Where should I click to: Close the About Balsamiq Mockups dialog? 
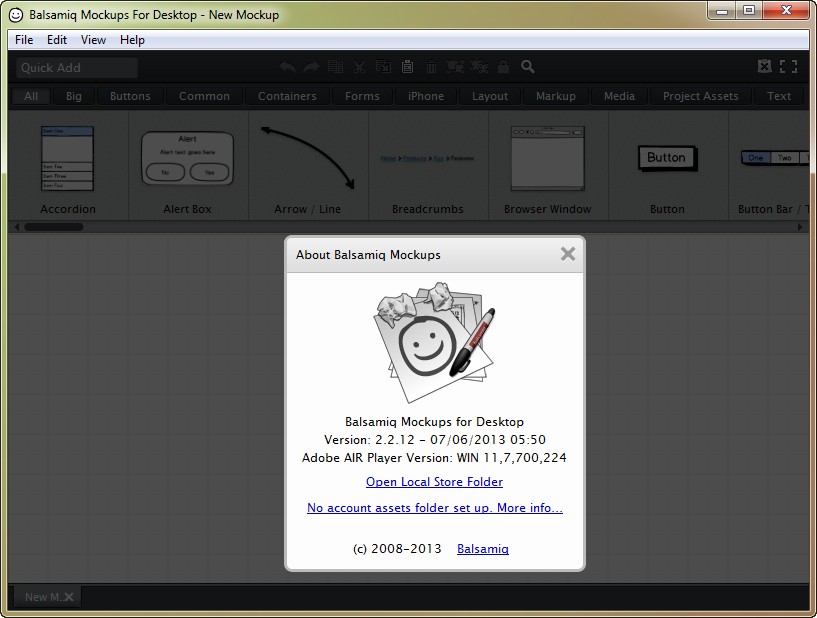coord(568,254)
